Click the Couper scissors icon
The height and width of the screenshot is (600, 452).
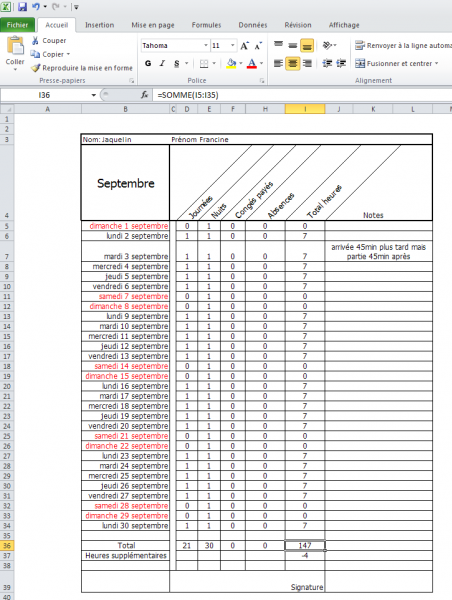tap(35, 41)
